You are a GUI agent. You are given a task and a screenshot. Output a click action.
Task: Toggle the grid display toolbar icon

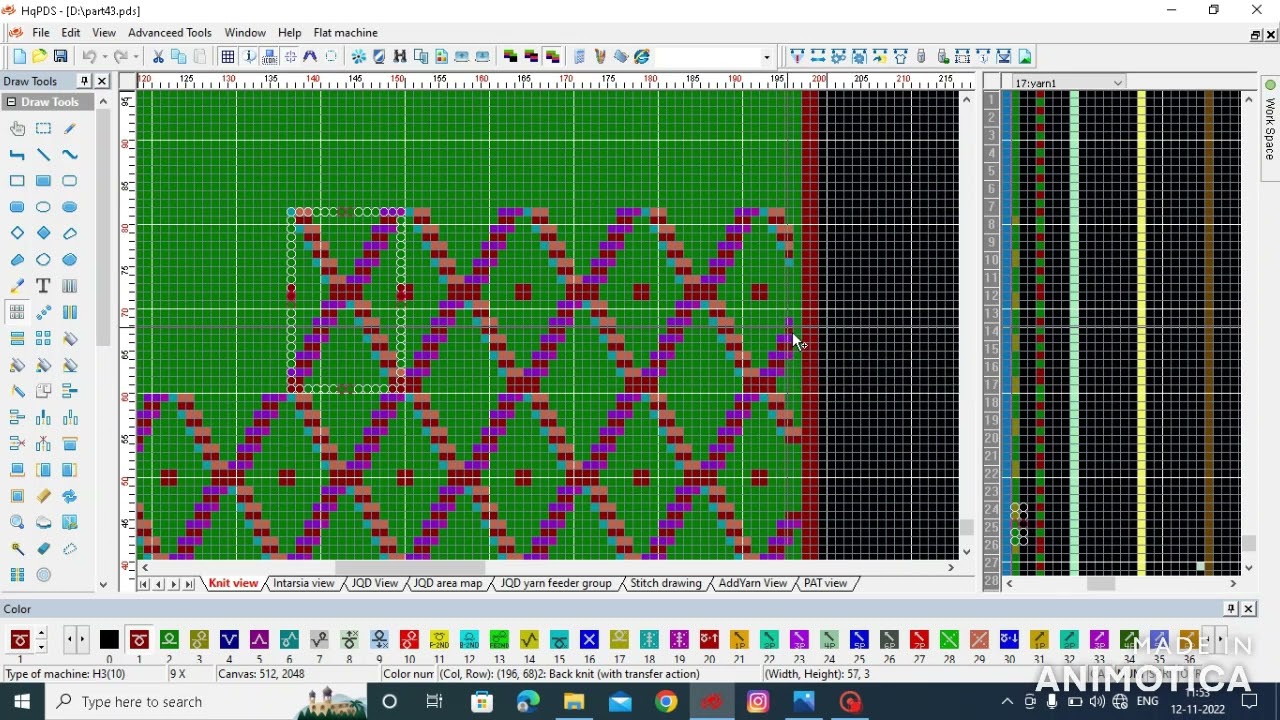[x=228, y=57]
